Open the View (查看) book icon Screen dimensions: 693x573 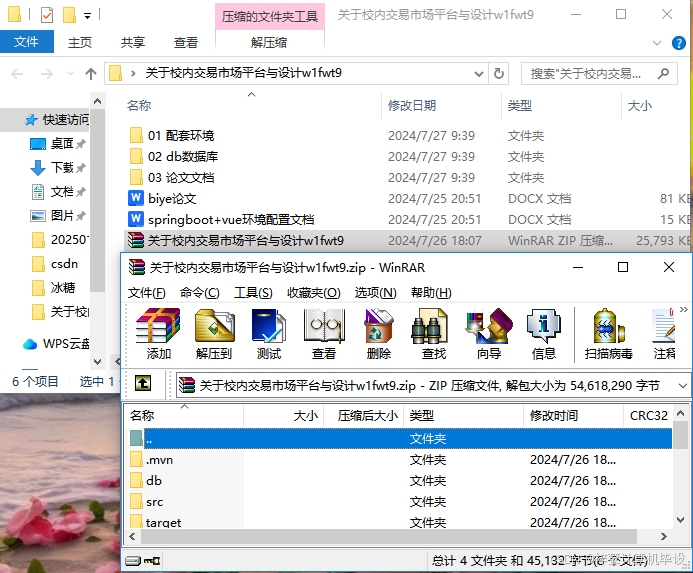(324, 334)
